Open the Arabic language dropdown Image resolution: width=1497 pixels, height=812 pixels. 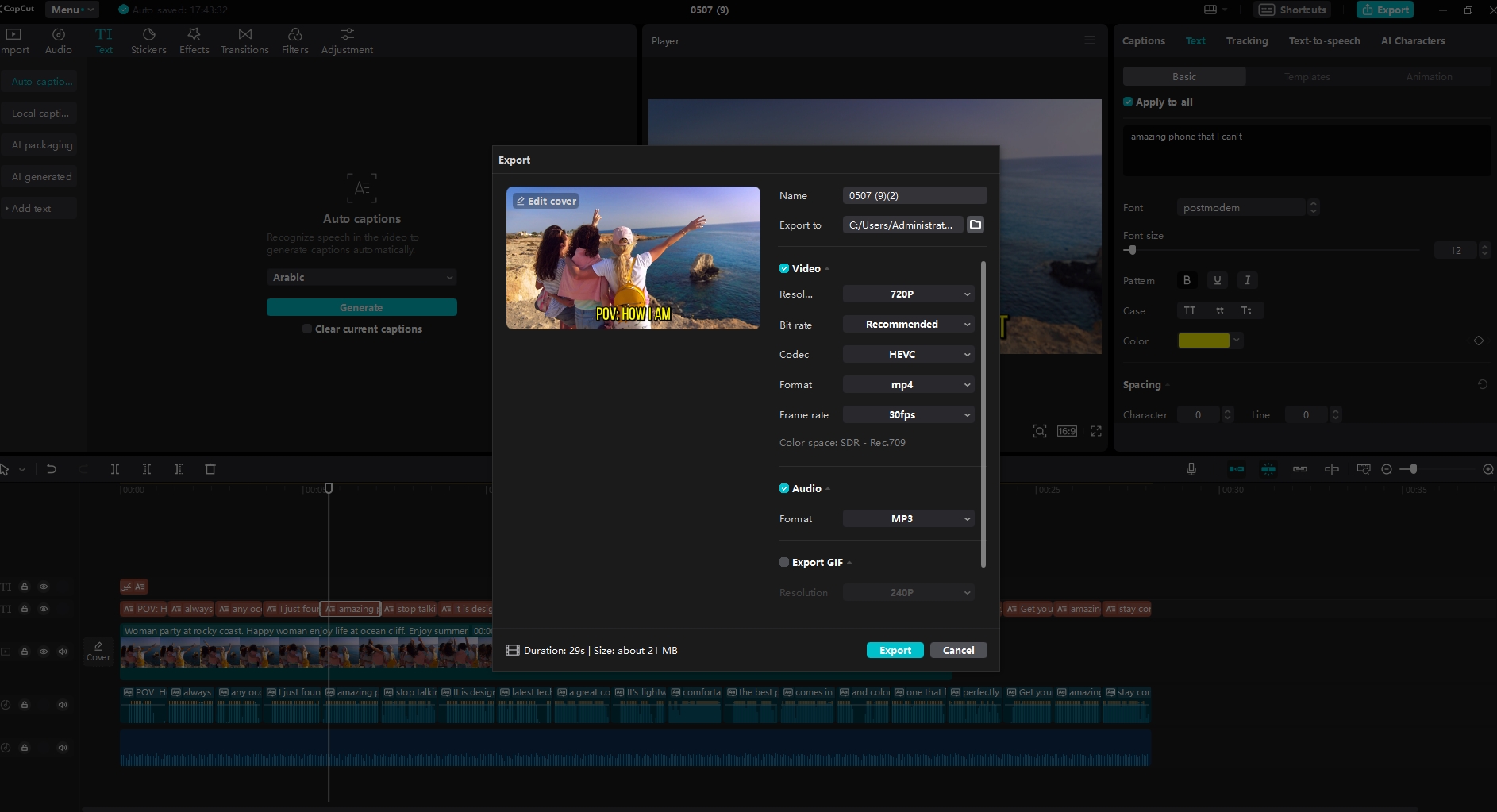click(361, 277)
